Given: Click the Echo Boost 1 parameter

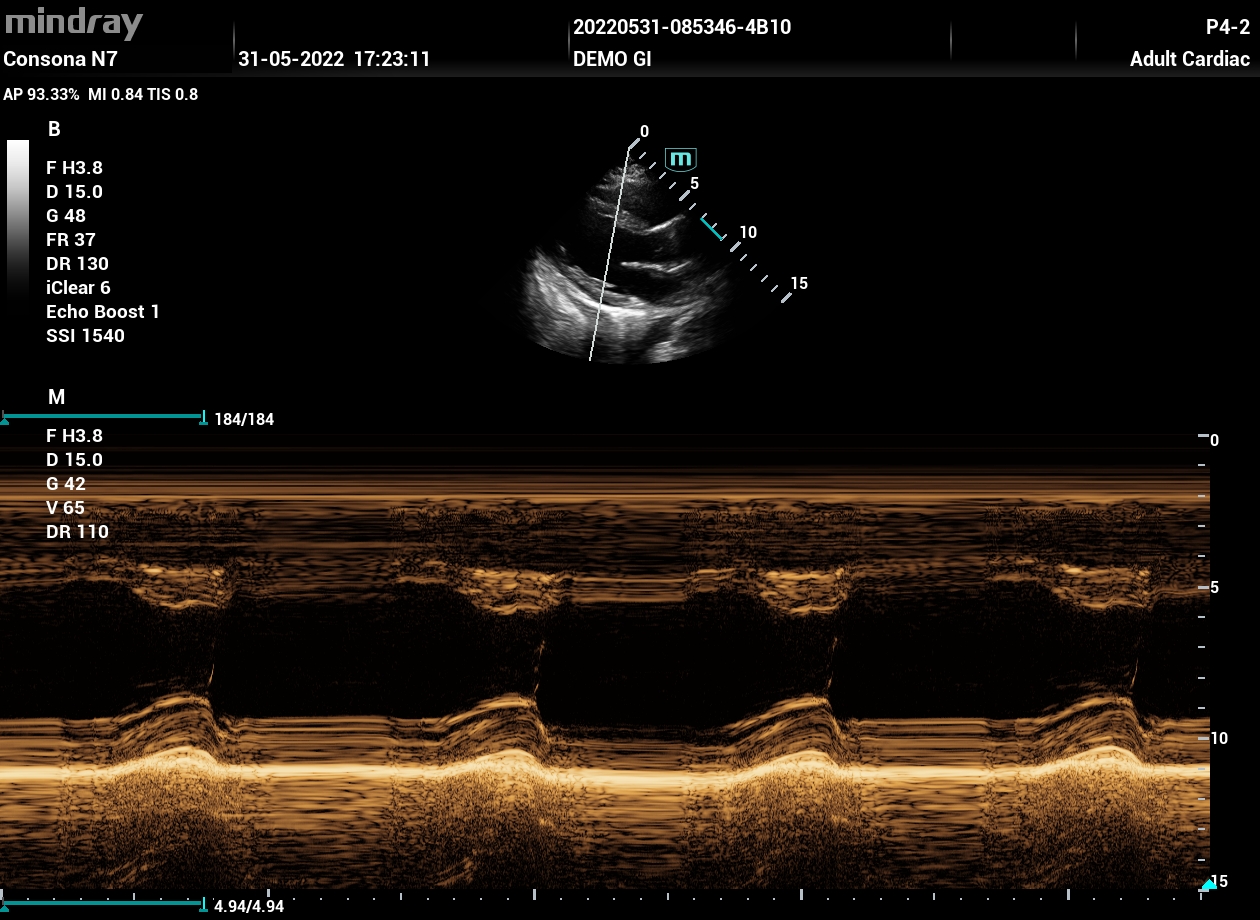Looking at the screenshot, I should 103,312.
